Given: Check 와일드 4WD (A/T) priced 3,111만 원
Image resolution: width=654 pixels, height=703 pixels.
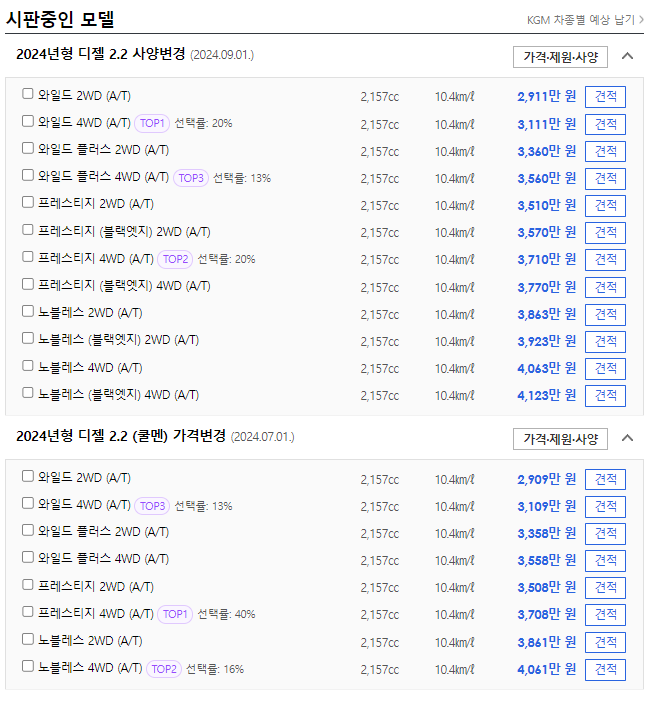Looking at the screenshot, I should tap(28, 121).
